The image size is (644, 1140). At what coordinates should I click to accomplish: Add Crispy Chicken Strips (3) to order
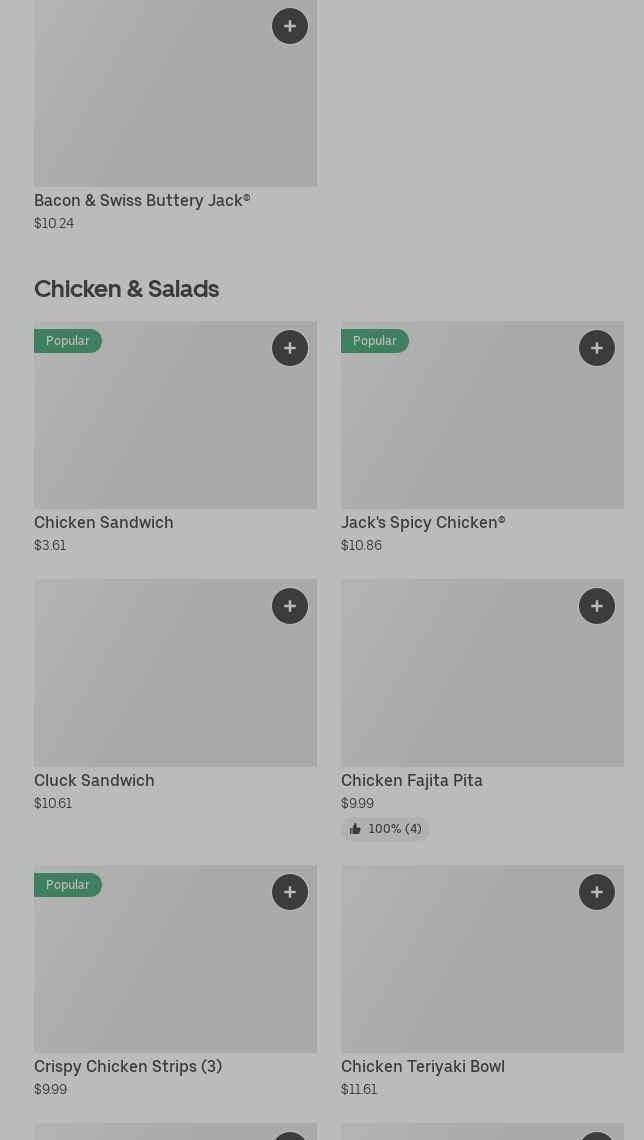(x=290, y=892)
